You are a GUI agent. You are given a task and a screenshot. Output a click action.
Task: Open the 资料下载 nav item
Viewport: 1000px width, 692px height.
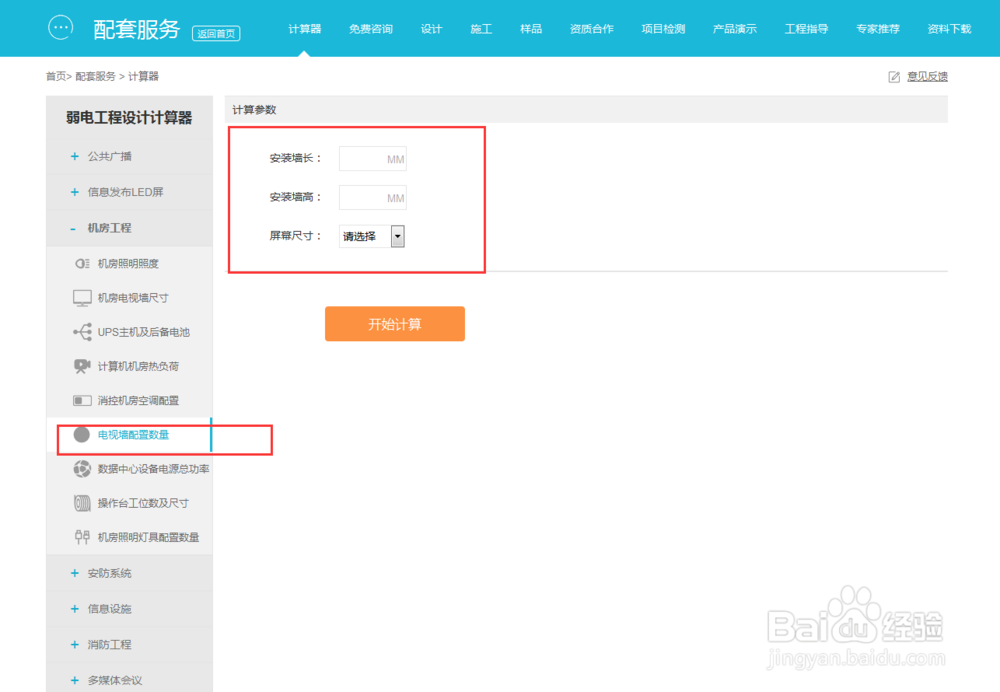tap(949, 29)
